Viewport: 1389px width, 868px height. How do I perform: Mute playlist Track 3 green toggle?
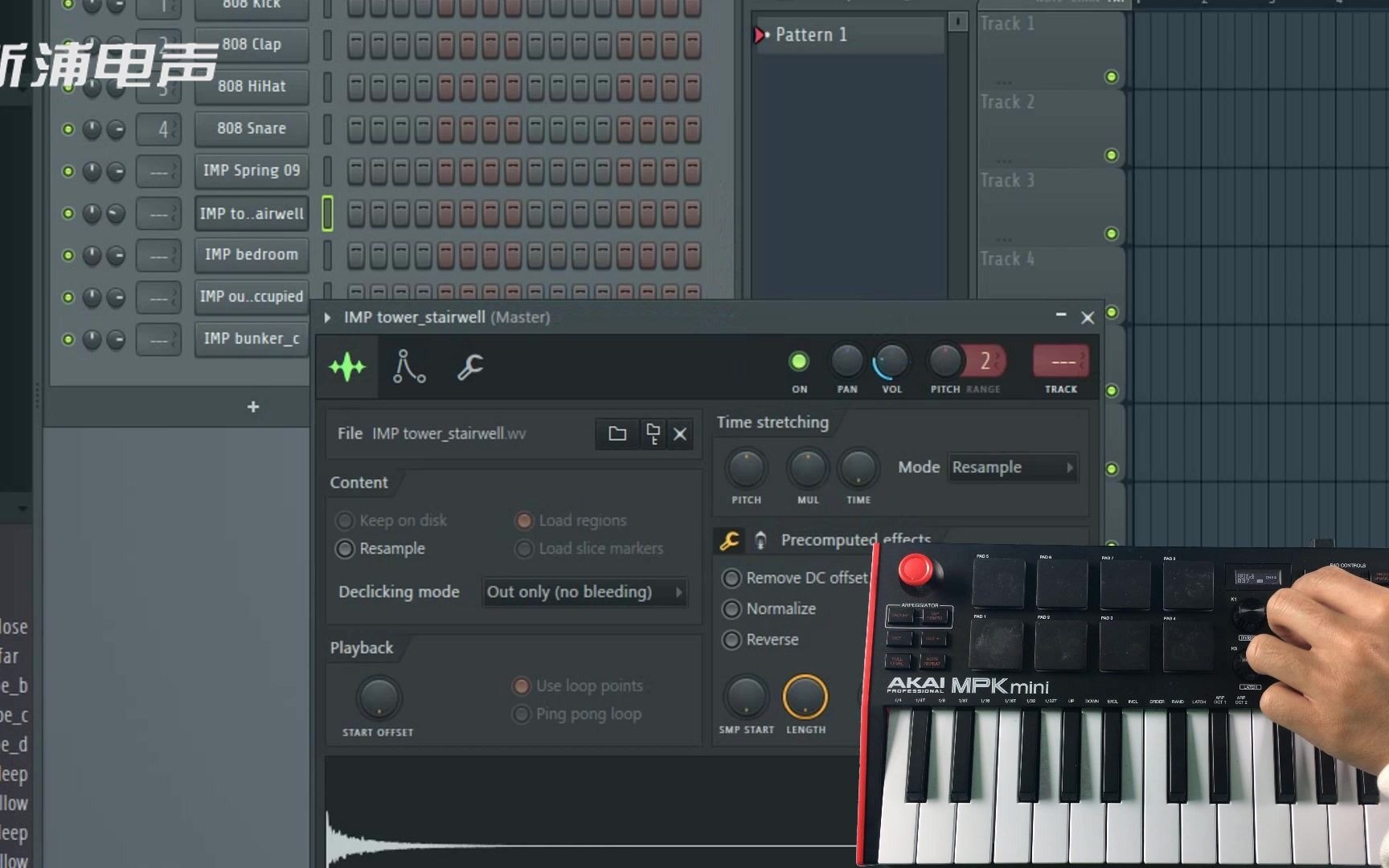(x=1112, y=234)
